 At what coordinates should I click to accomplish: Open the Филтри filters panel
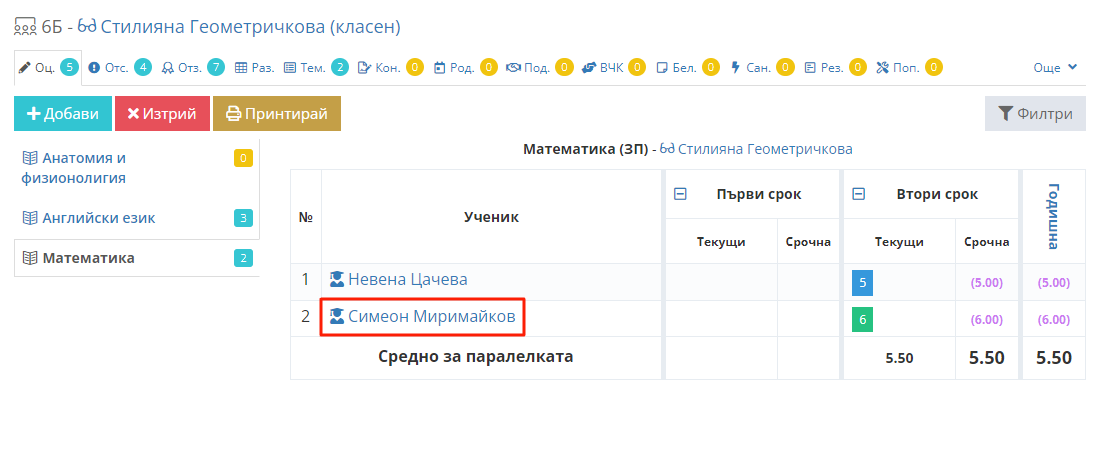1035,114
